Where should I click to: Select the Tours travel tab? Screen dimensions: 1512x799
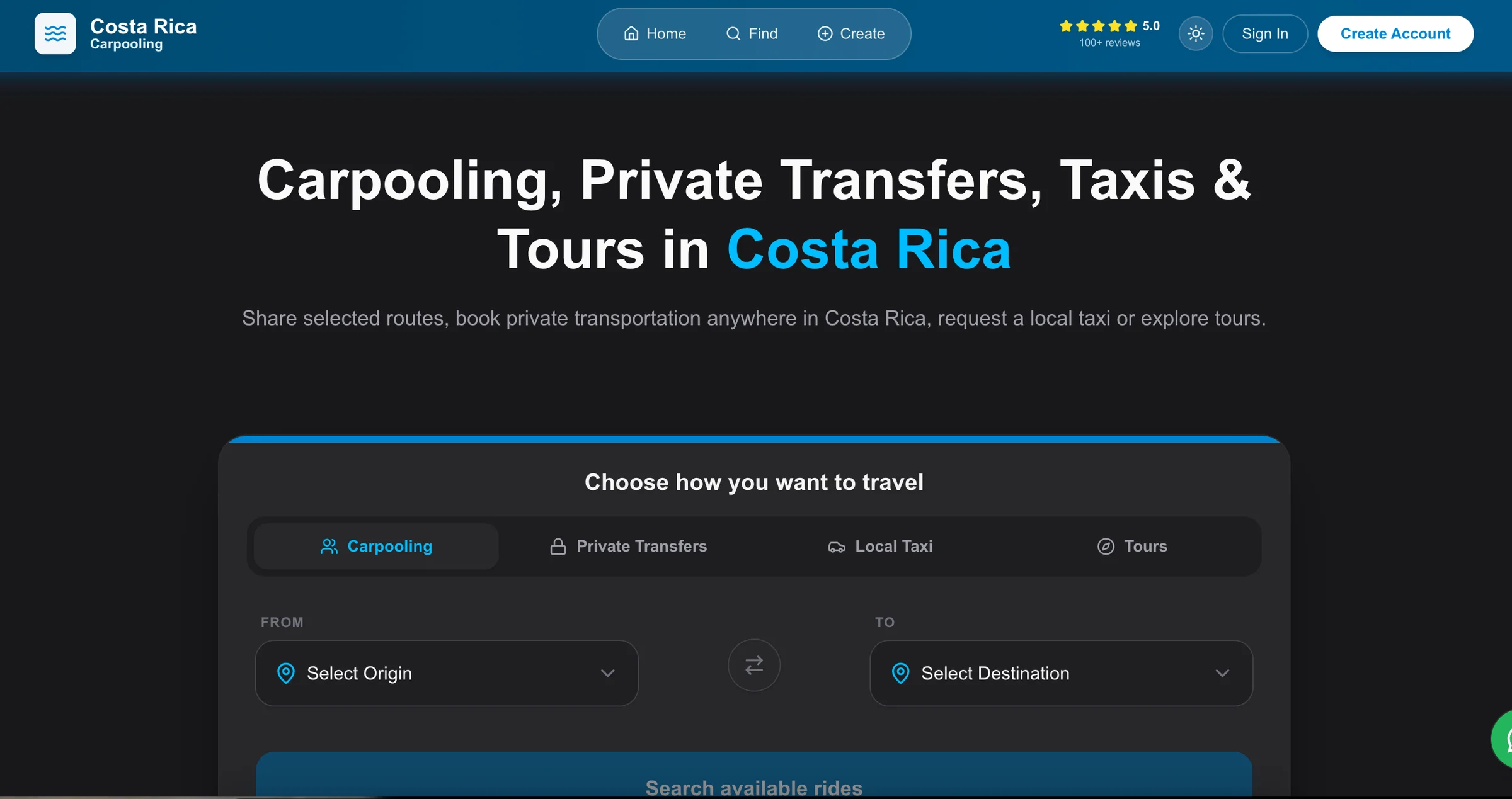click(1132, 546)
